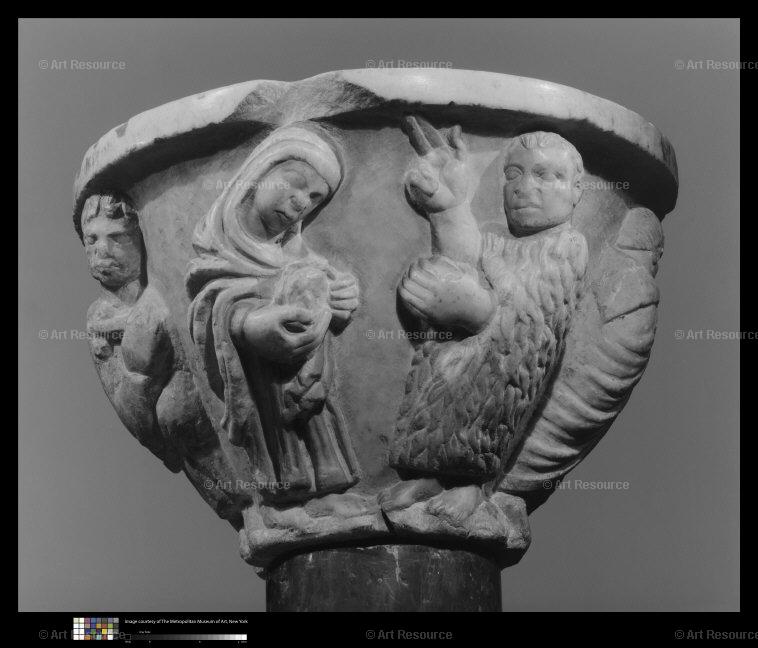This screenshot has width=758, height=648.
Task: Click the sculpture photograph of the carved font
Action: pyautogui.click(x=379, y=315)
